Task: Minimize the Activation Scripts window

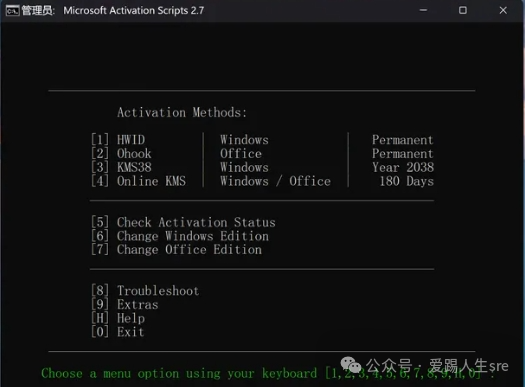Action: (423, 10)
